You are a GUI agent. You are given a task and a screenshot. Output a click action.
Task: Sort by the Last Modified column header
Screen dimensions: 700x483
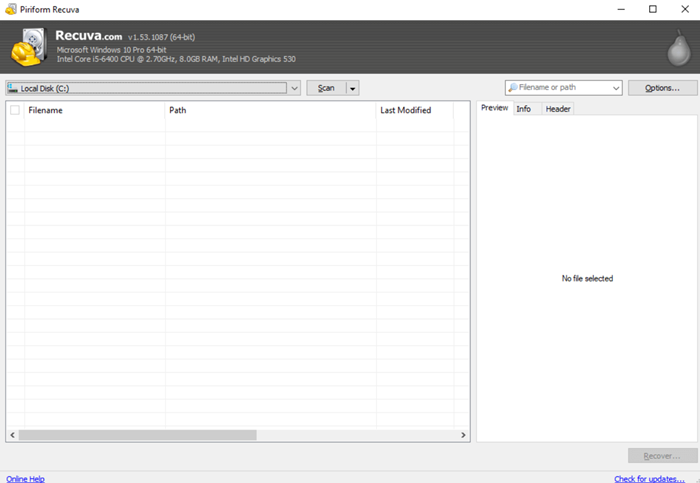[415, 110]
